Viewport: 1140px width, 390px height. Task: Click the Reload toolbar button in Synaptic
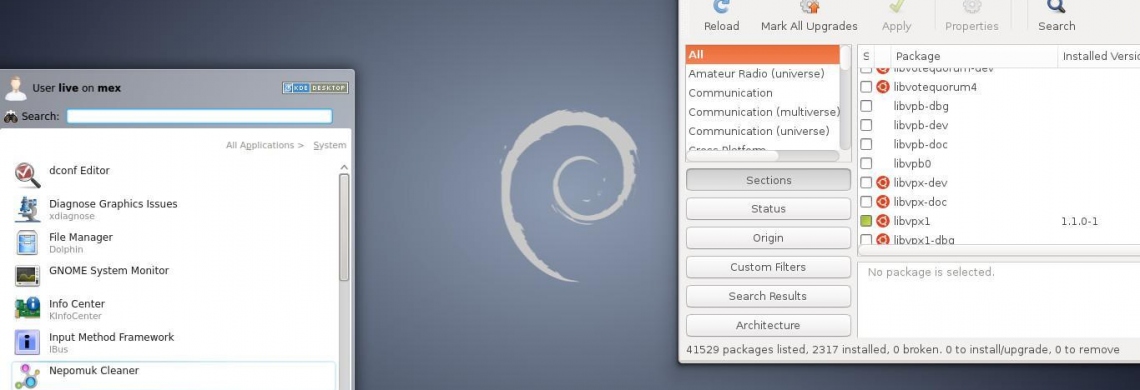point(721,17)
